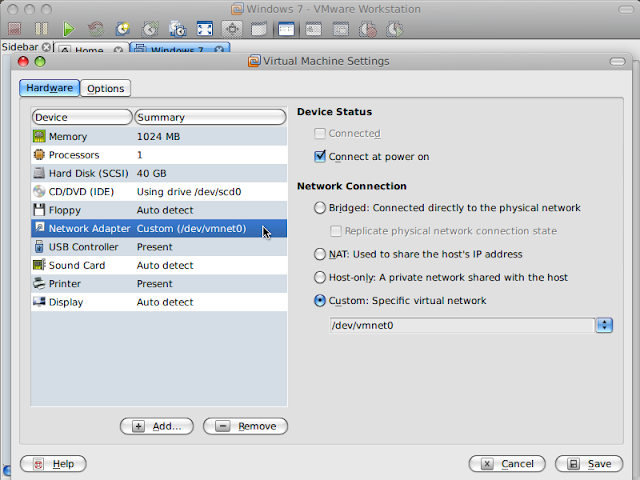Switch to the Options tab

coord(105,88)
